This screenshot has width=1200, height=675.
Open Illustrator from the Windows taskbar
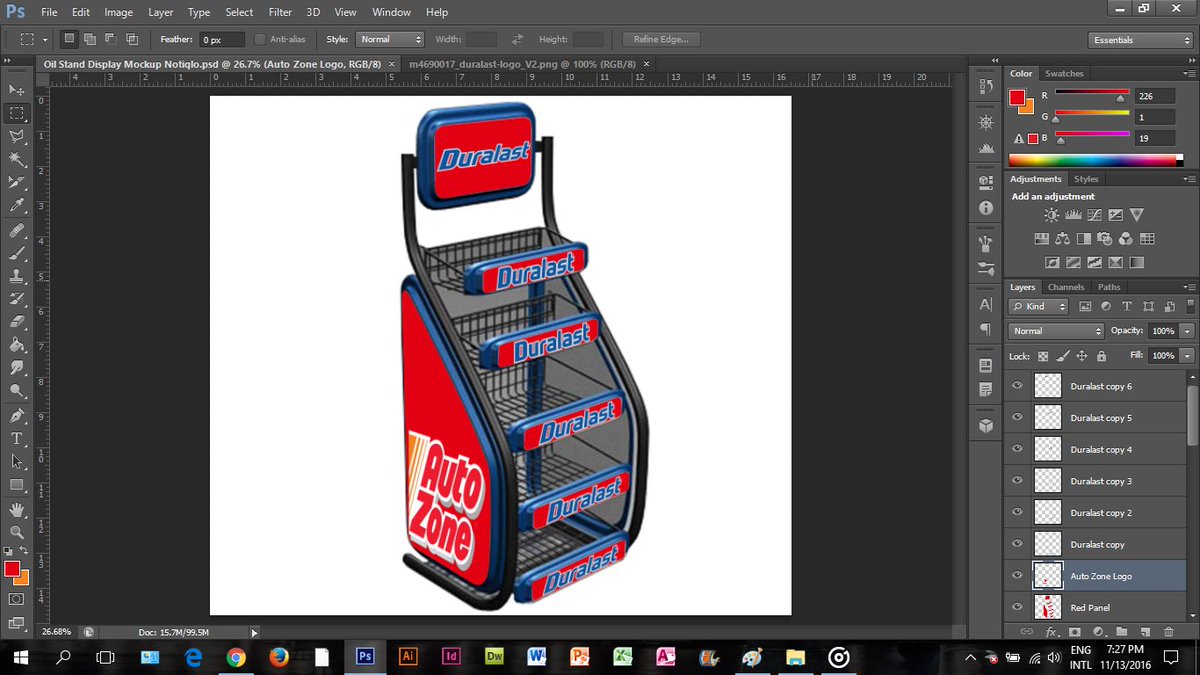click(408, 657)
